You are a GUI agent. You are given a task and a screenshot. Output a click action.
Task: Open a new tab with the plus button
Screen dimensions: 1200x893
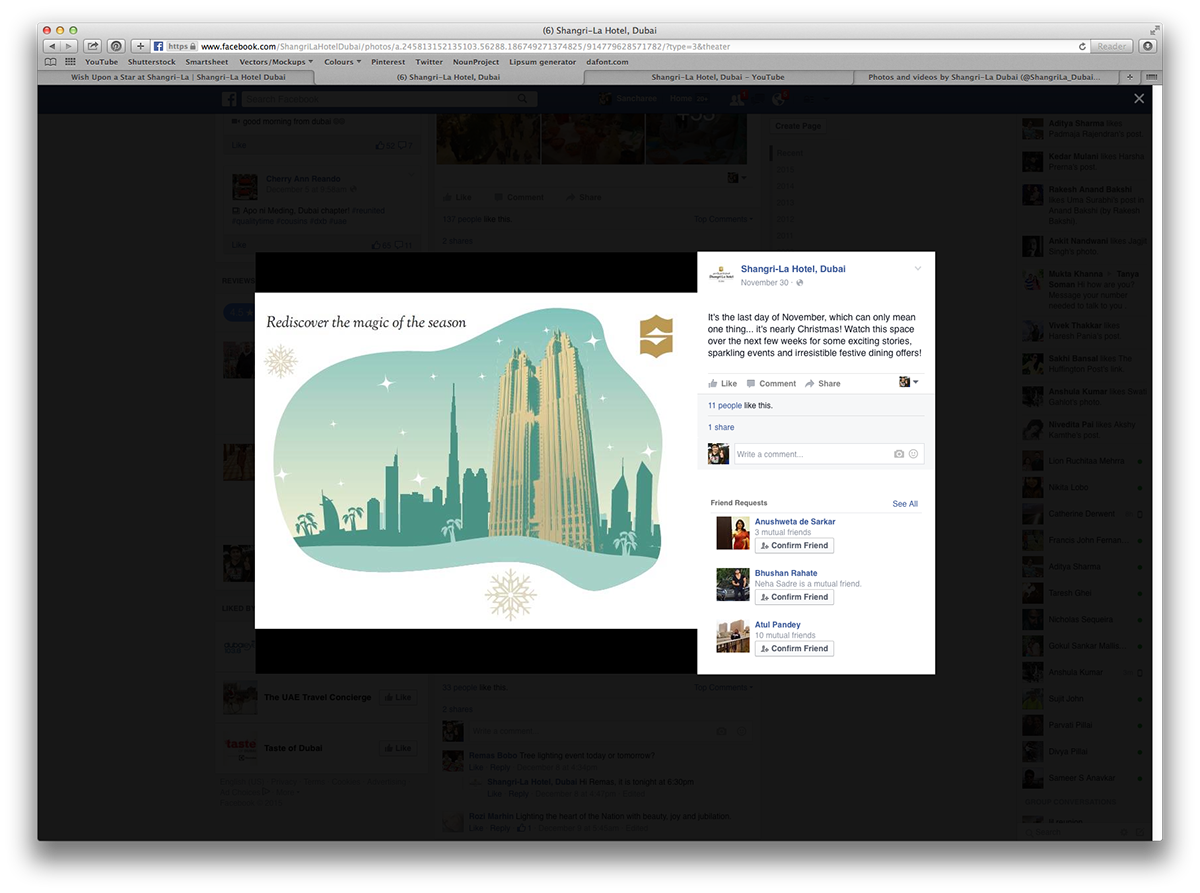[x=1131, y=77]
